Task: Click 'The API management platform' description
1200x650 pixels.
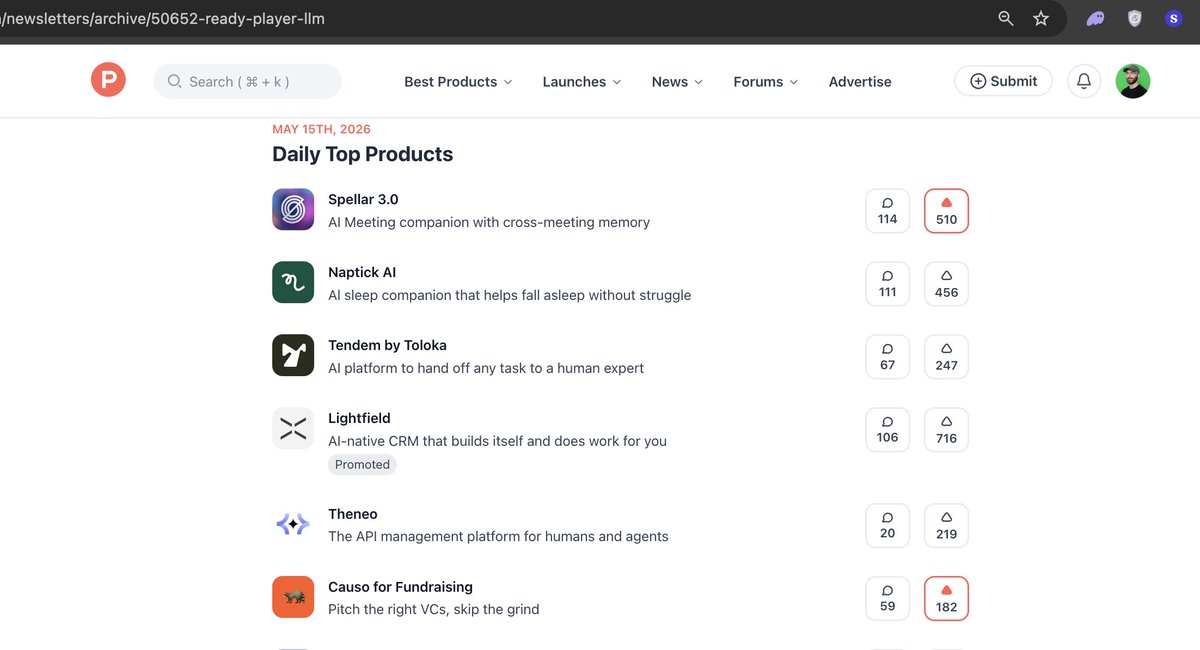Action: pos(498,536)
